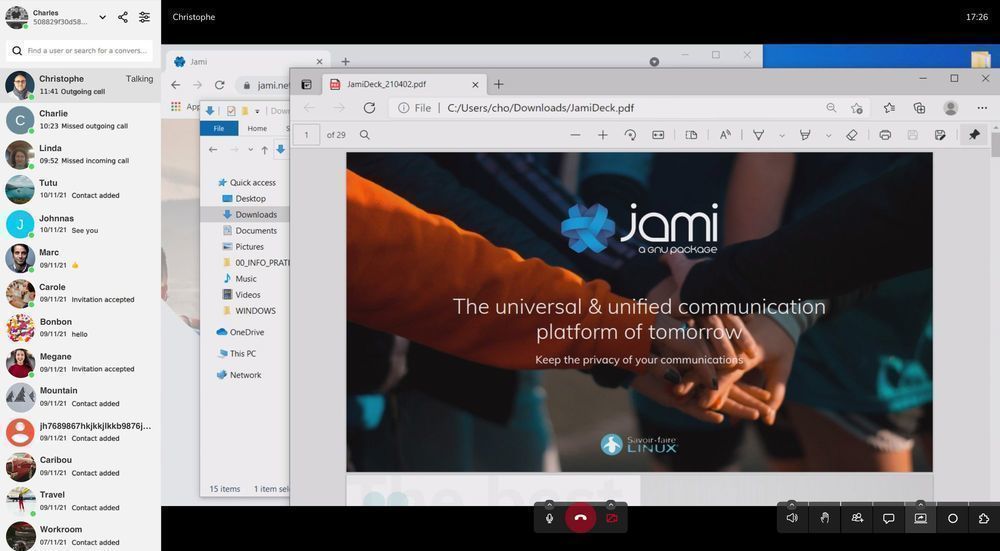
Task: Select Network in File Explorer sidebar
Action: tap(239, 375)
